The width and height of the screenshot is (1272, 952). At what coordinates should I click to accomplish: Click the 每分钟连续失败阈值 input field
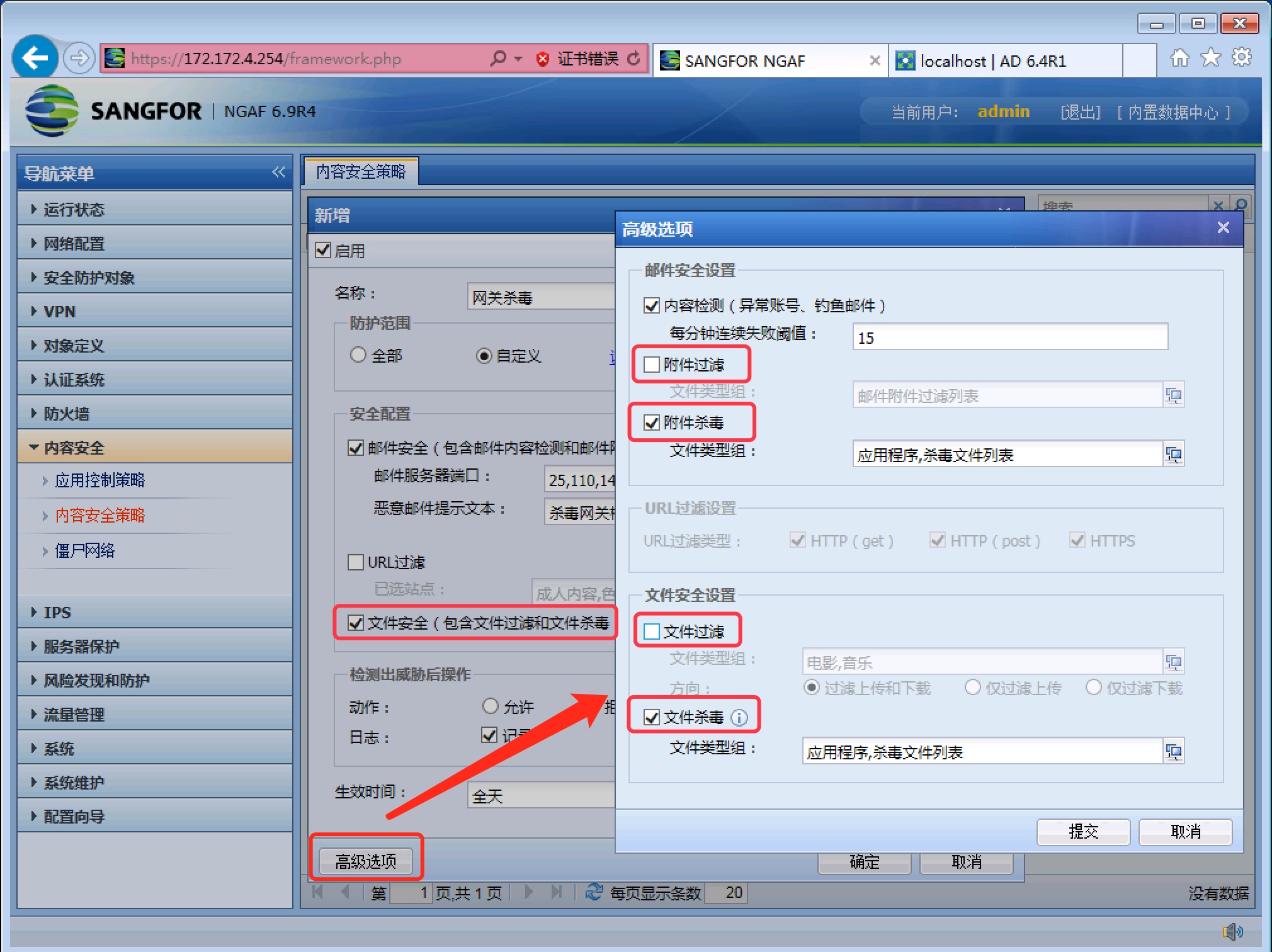tap(1009, 337)
